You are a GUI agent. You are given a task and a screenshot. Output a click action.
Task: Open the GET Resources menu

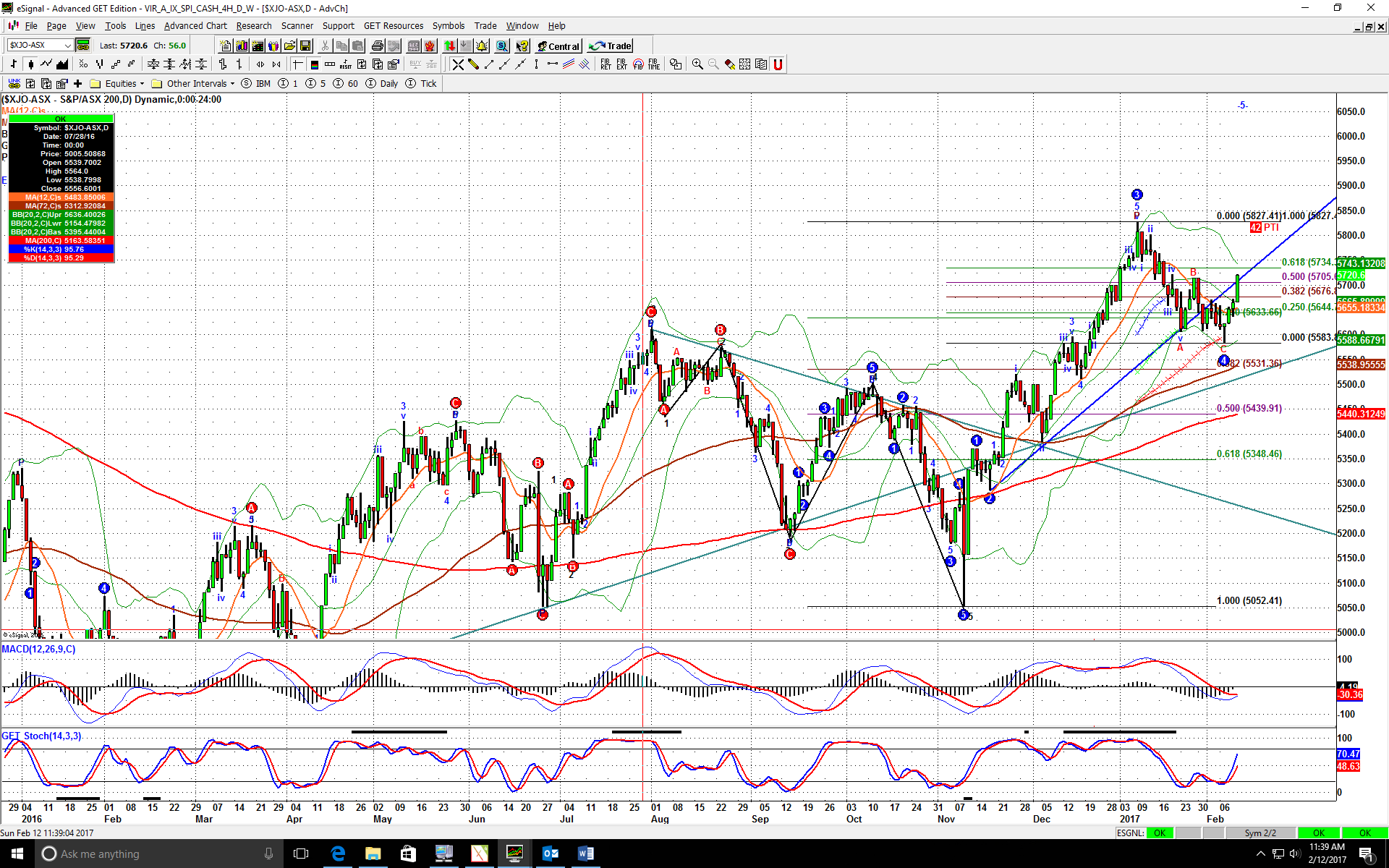point(393,26)
